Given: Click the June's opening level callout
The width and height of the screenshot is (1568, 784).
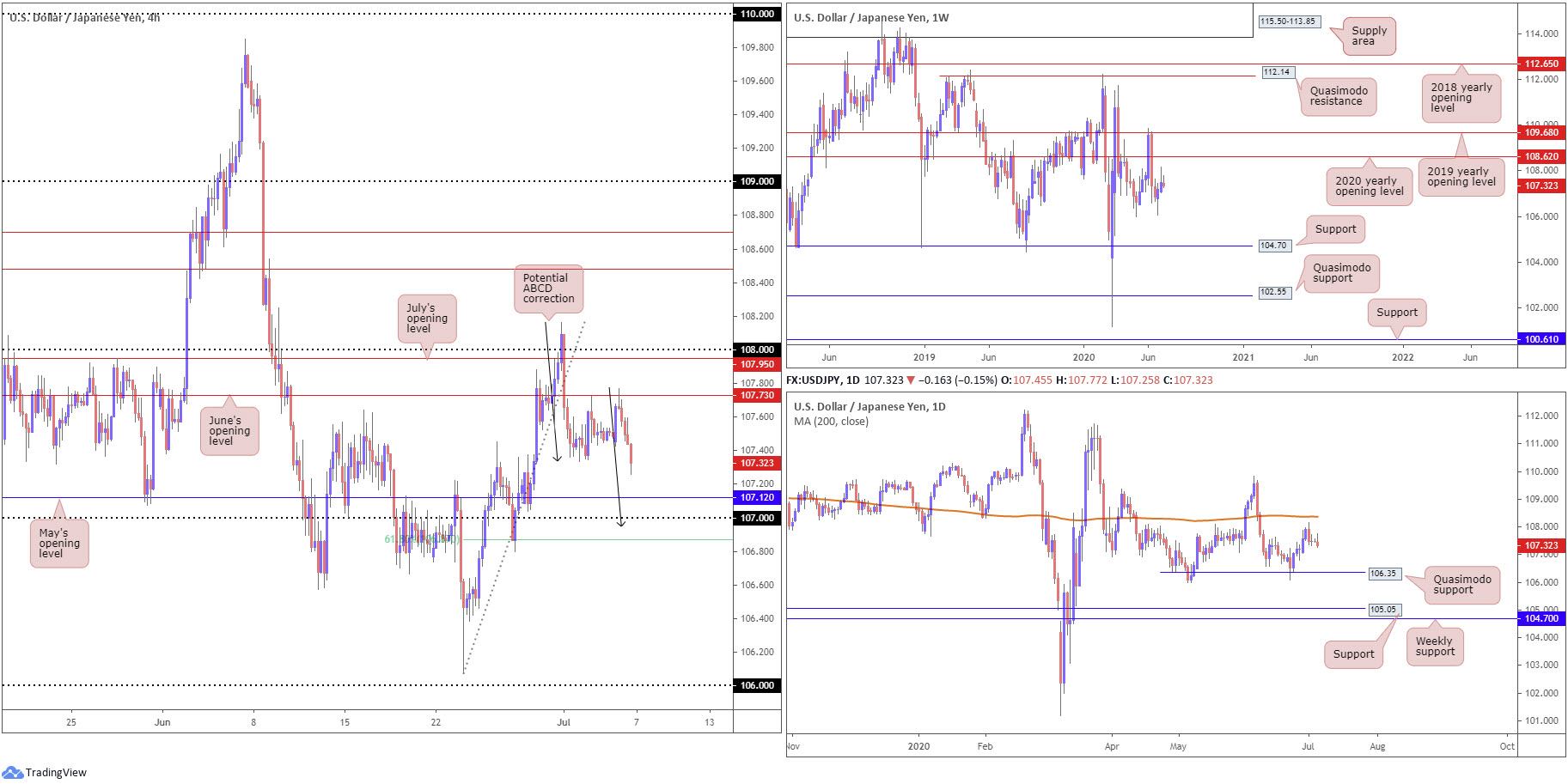Looking at the screenshot, I should point(229,431).
